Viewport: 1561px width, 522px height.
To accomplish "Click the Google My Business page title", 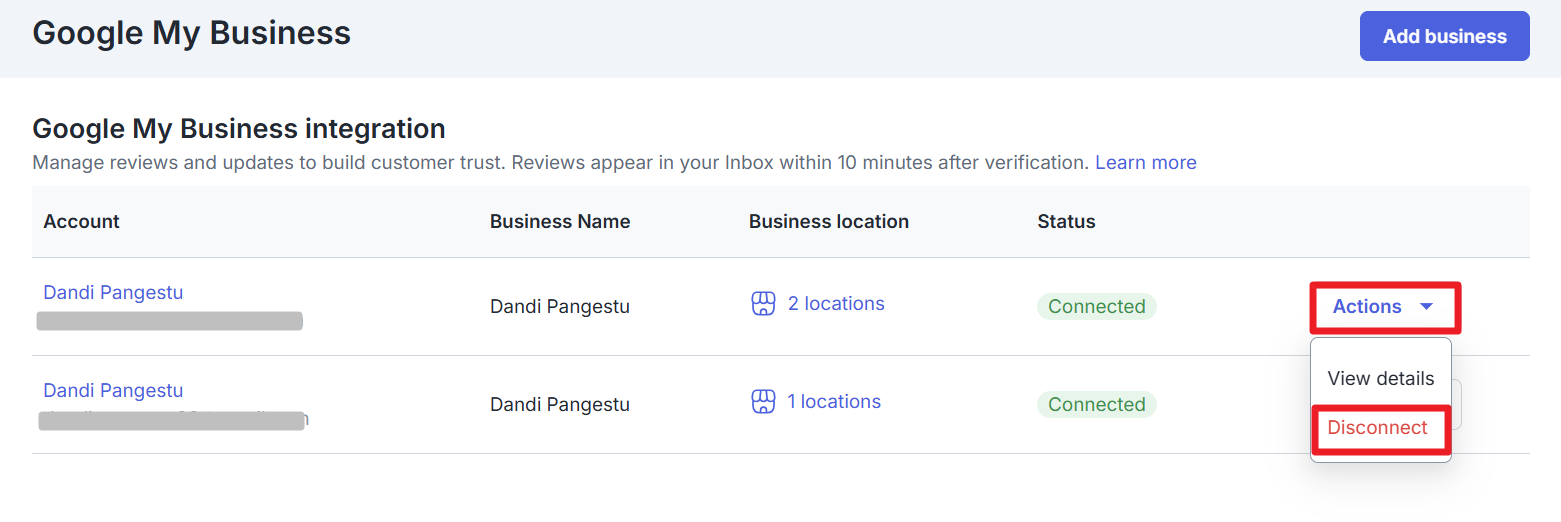I will tap(191, 33).
